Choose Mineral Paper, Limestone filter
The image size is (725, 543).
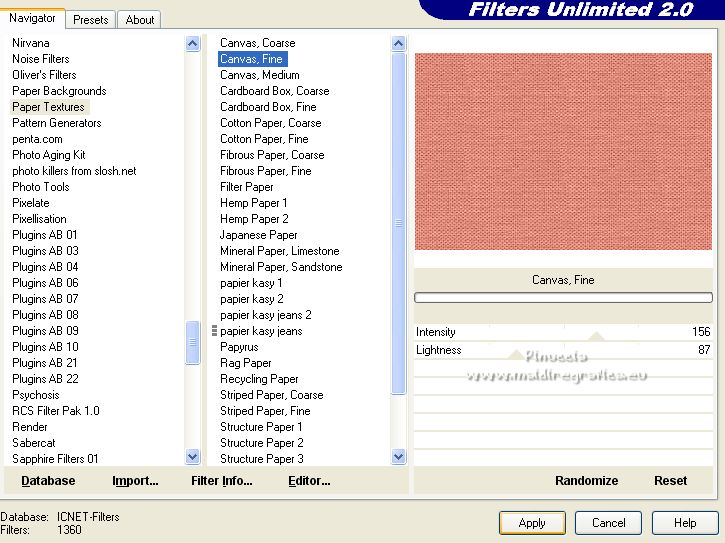[280, 251]
